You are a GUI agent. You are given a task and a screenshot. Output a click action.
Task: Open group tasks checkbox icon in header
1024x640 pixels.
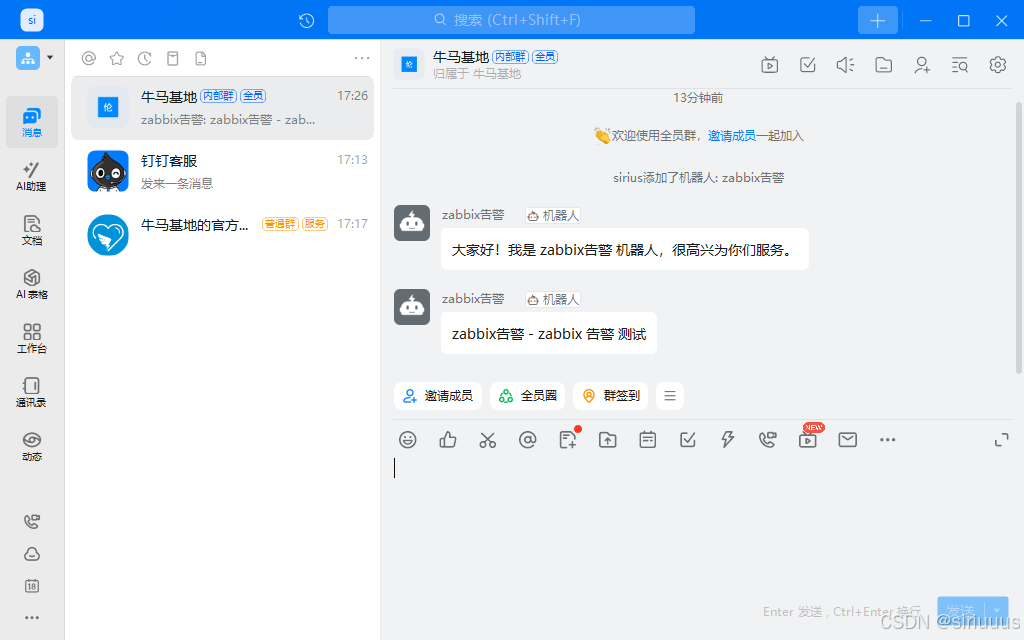(808, 65)
